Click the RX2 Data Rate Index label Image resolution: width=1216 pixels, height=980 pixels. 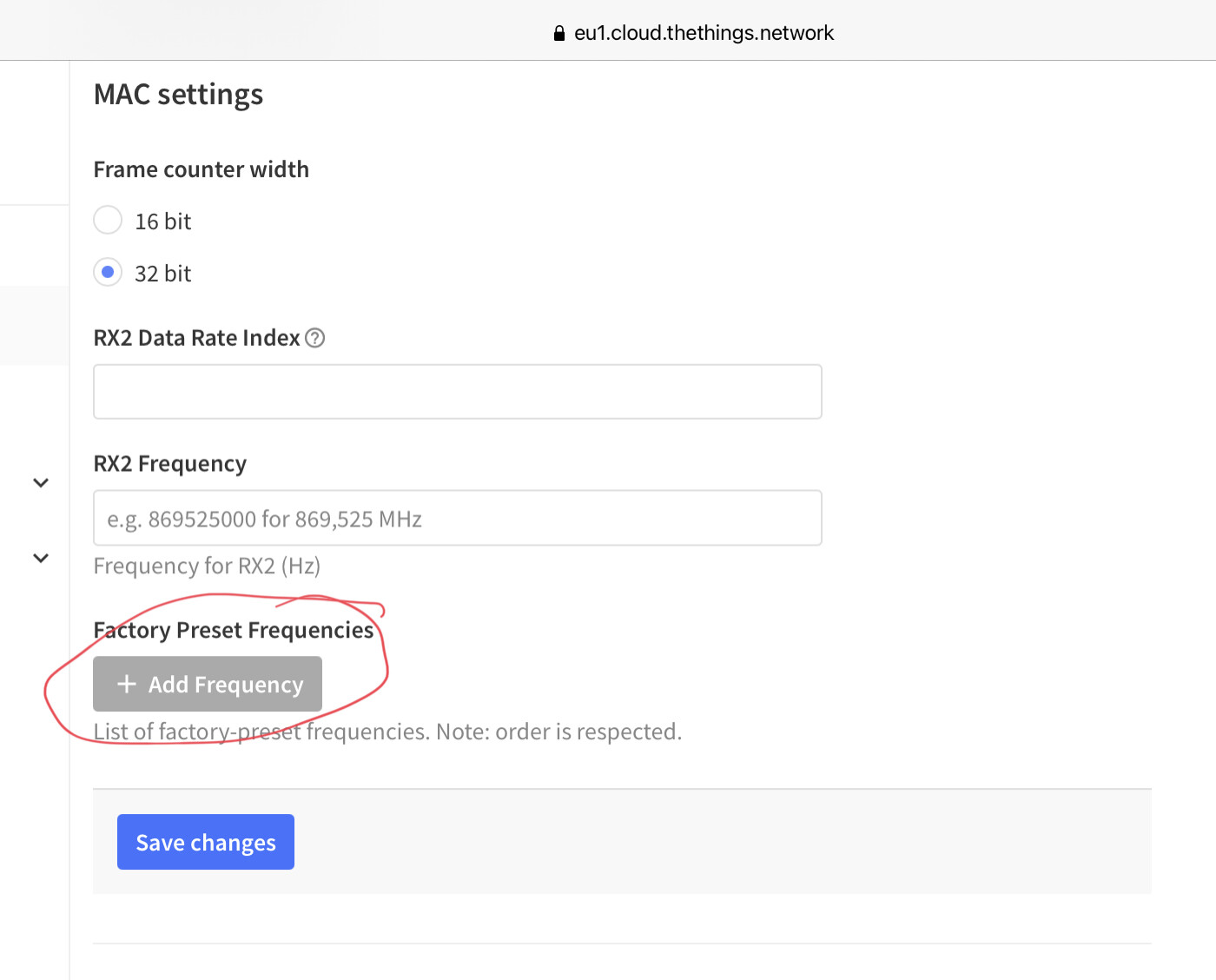(x=196, y=338)
